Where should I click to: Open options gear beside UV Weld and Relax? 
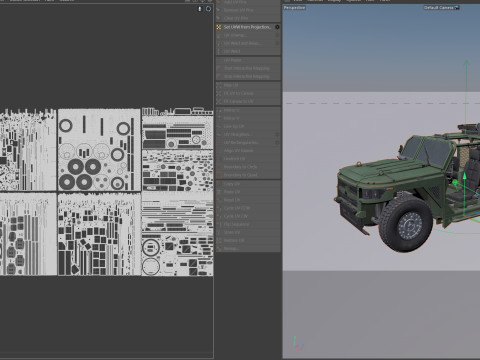coord(277,43)
